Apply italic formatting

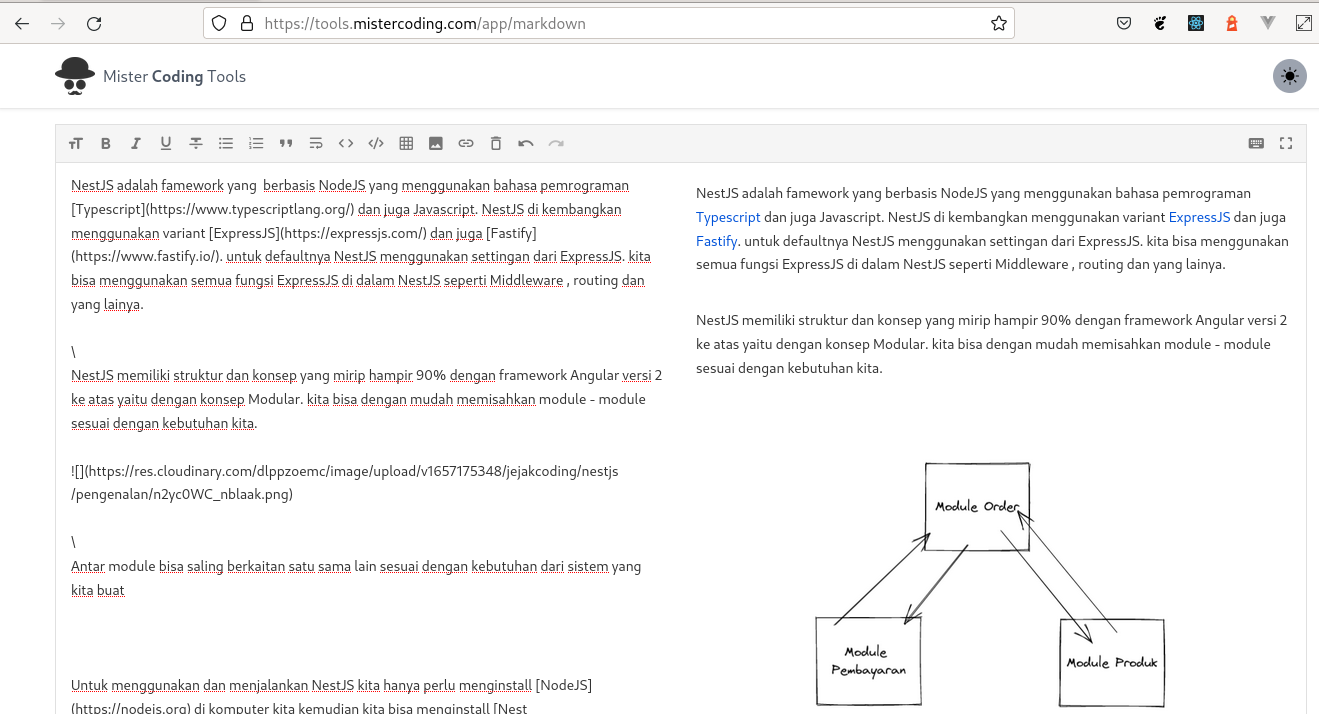136,143
